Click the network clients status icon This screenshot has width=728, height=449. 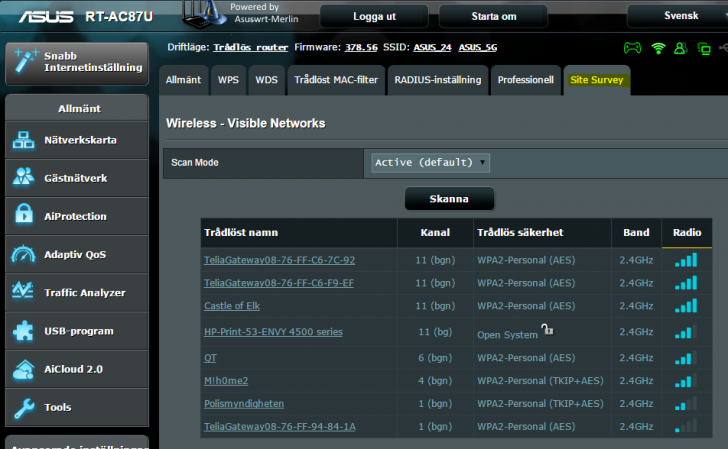(x=704, y=48)
